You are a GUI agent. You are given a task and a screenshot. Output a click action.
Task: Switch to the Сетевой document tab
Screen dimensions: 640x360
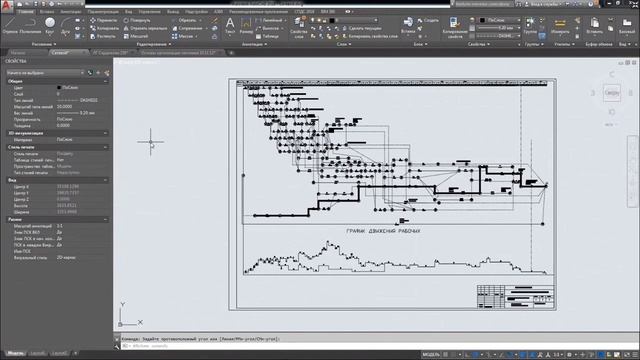[x=60, y=53]
